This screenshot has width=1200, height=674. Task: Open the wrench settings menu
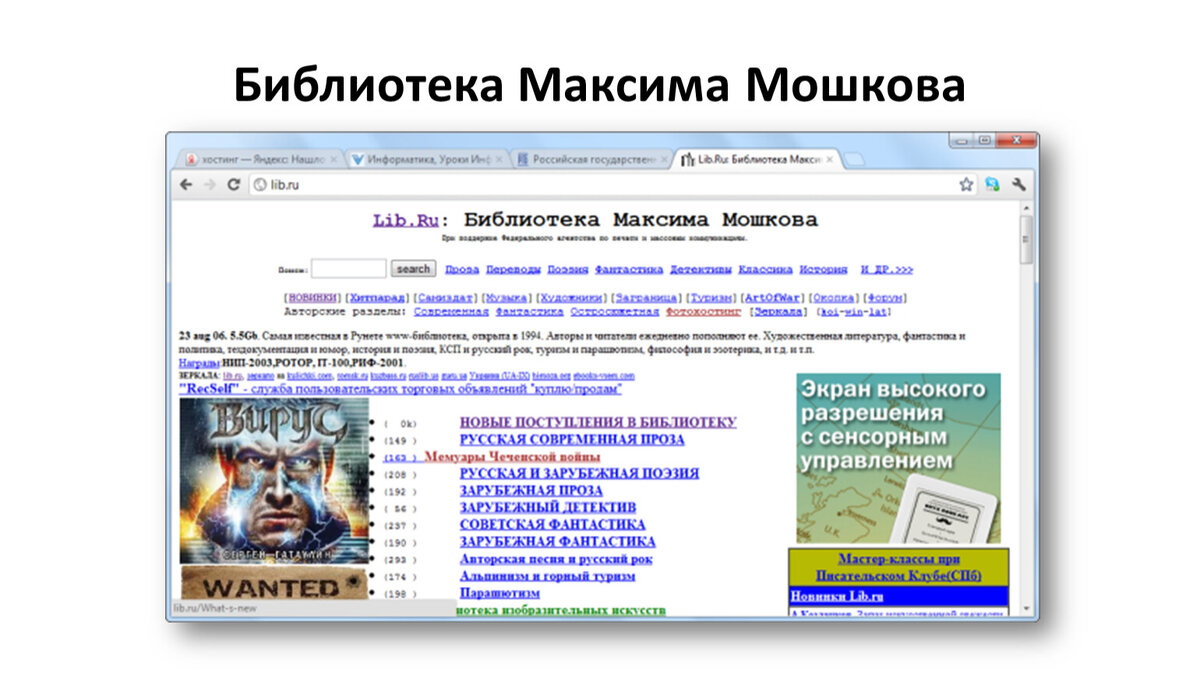1019,185
